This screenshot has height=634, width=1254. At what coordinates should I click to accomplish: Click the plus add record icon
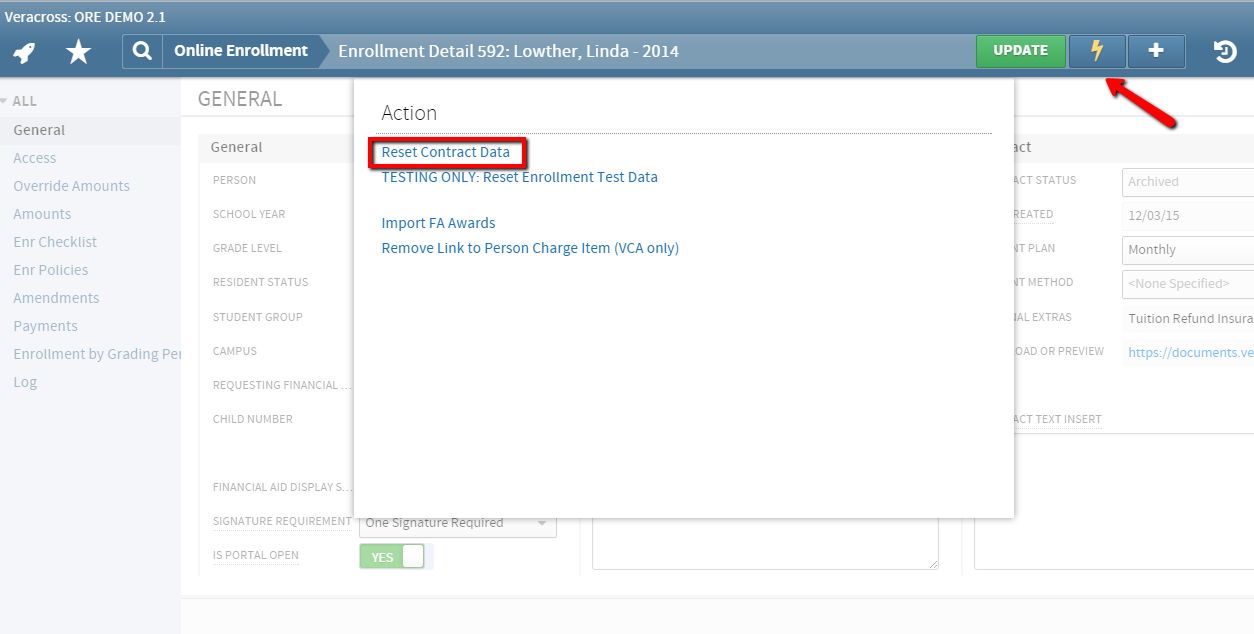(x=1156, y=51)
